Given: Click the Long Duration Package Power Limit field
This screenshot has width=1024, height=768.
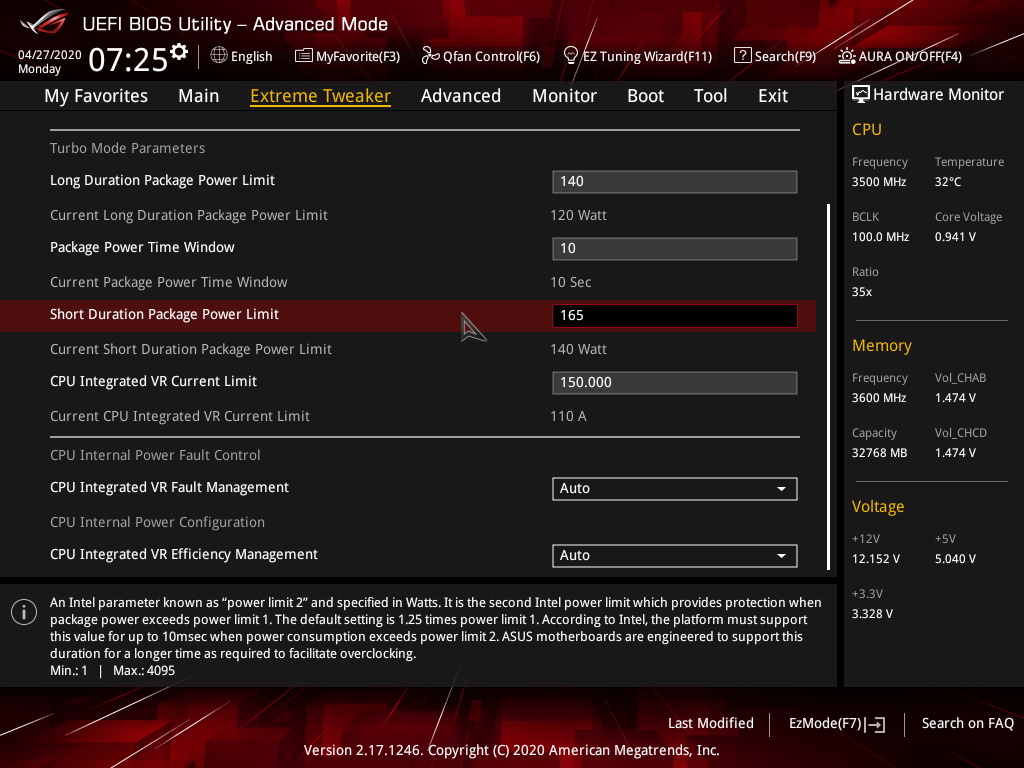Looking at the screenshot, I should 675,182.
